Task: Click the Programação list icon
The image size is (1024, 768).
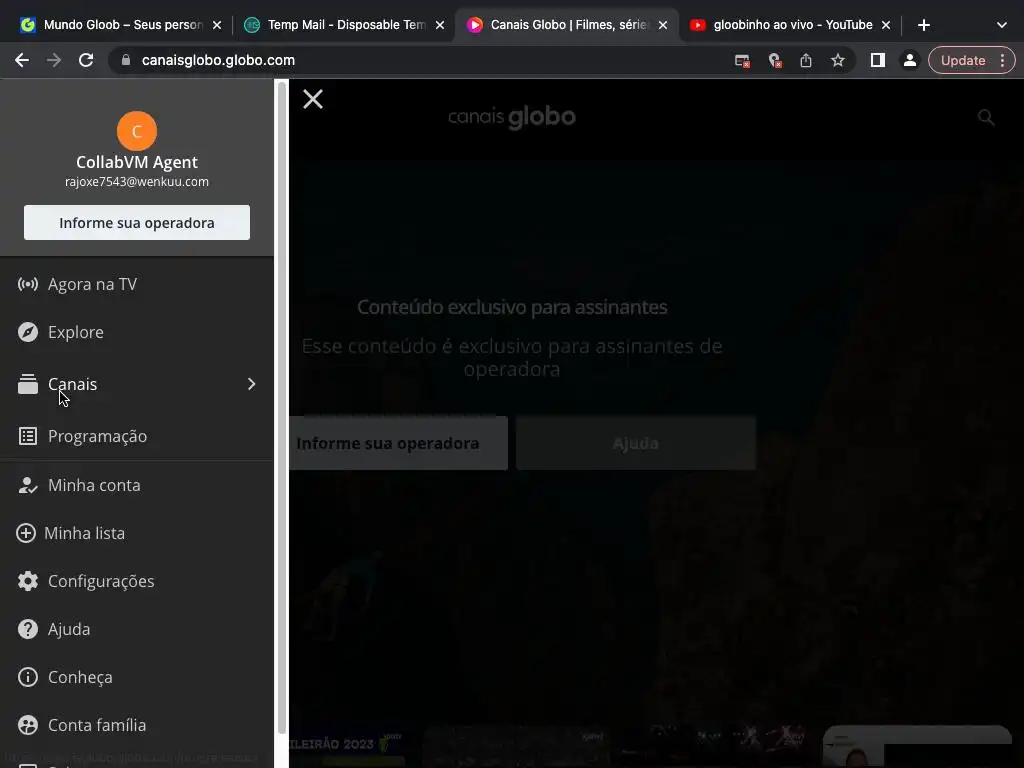Action: tap(27, 436)
